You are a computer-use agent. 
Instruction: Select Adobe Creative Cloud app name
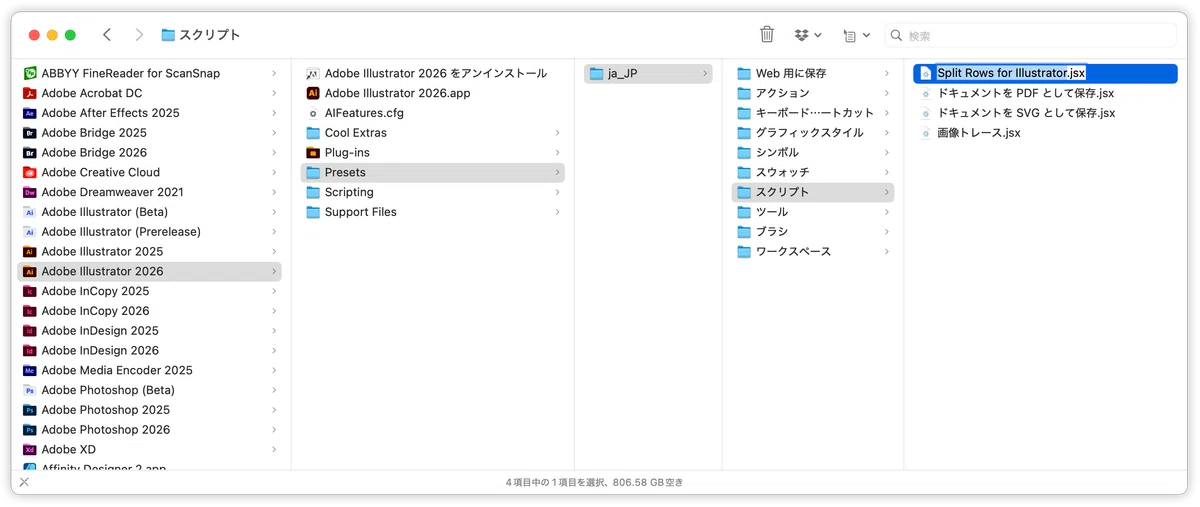pos(101,172)
